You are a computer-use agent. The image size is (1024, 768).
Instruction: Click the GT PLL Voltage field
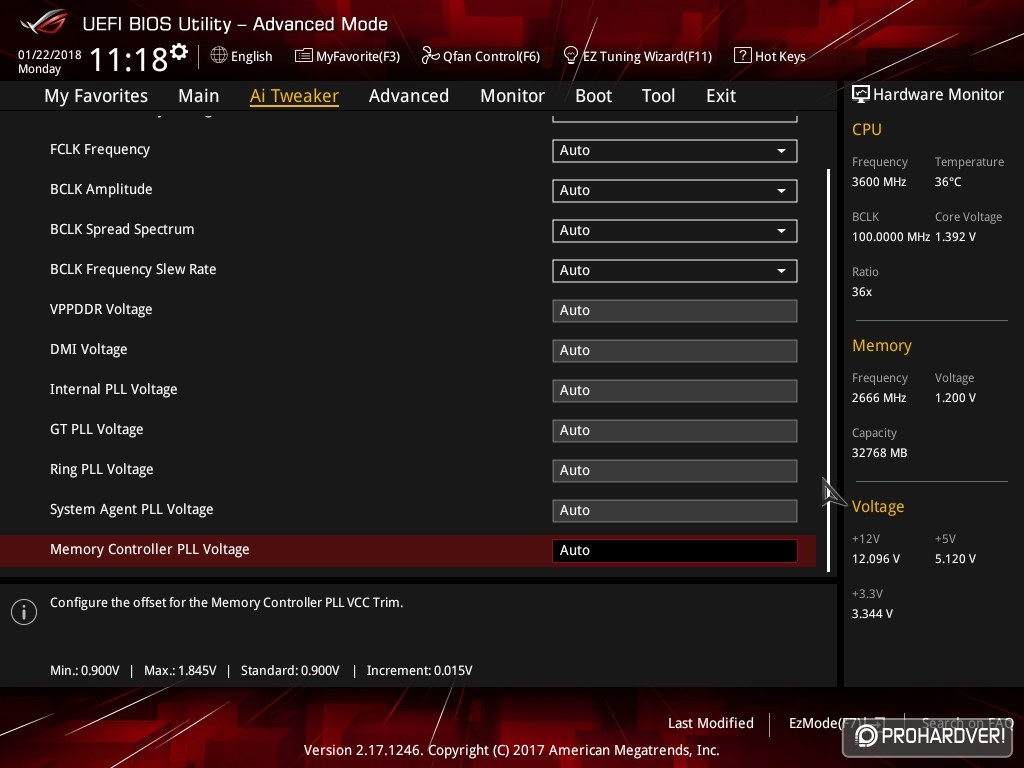coord(675,430)
